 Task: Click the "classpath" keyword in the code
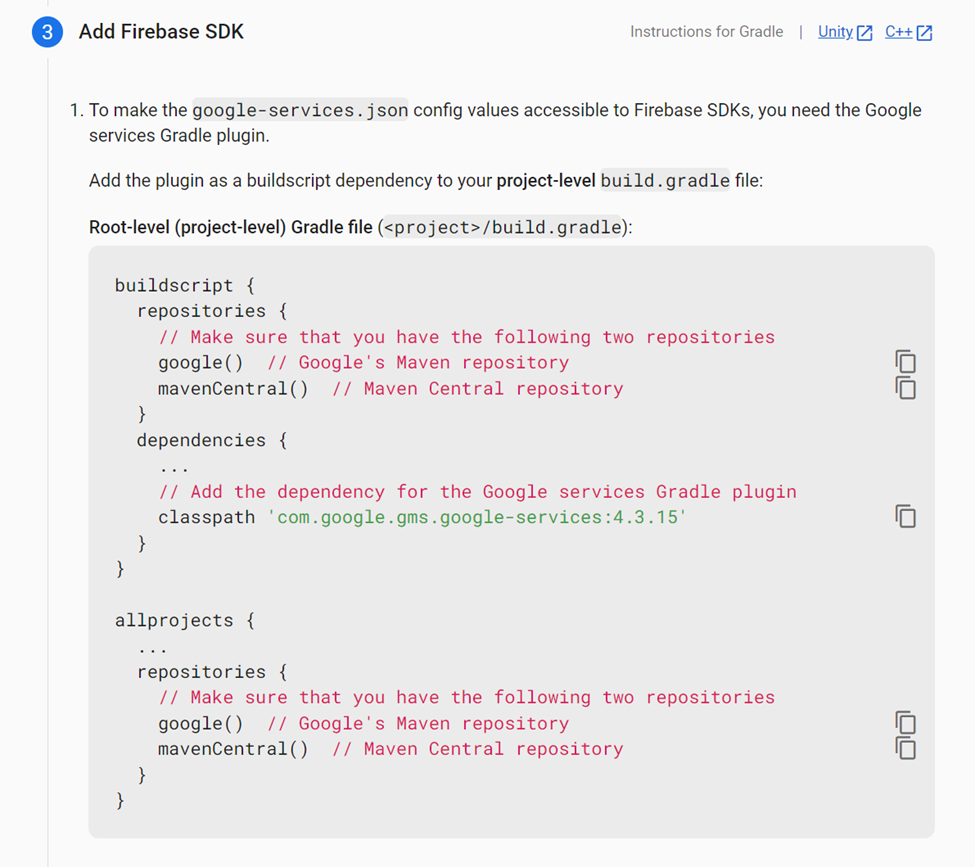pos(206,517)
